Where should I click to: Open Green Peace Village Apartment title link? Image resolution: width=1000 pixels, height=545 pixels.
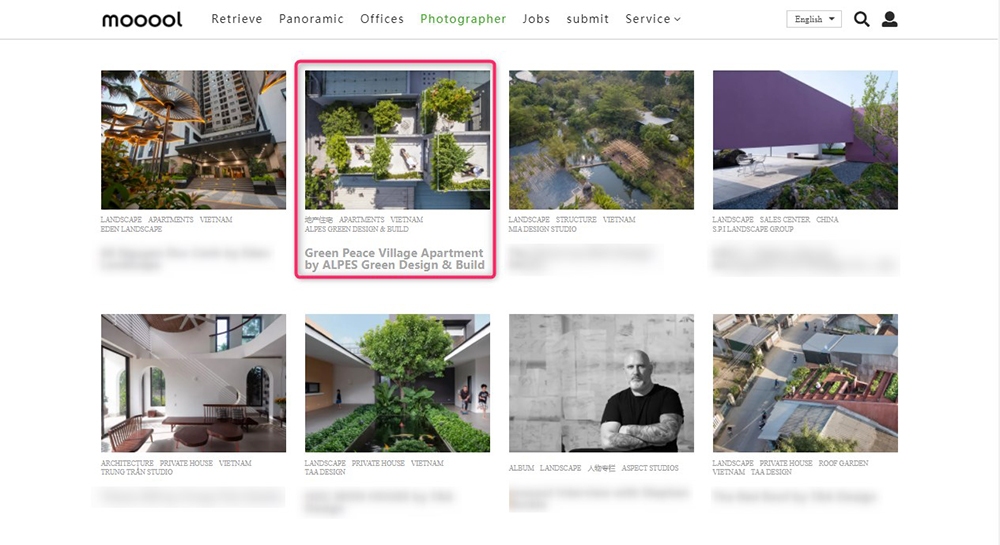395,259
